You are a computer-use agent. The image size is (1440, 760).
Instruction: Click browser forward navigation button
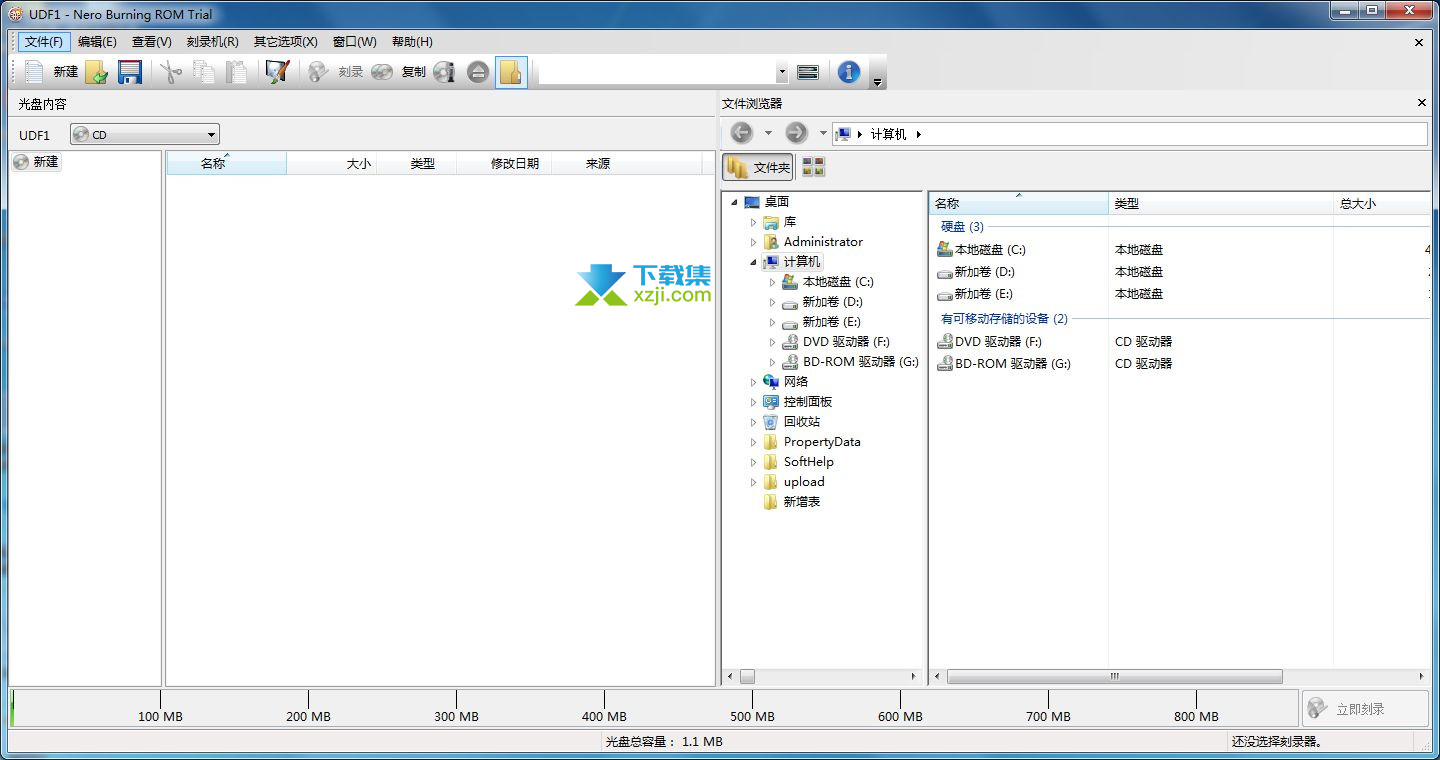796,133
